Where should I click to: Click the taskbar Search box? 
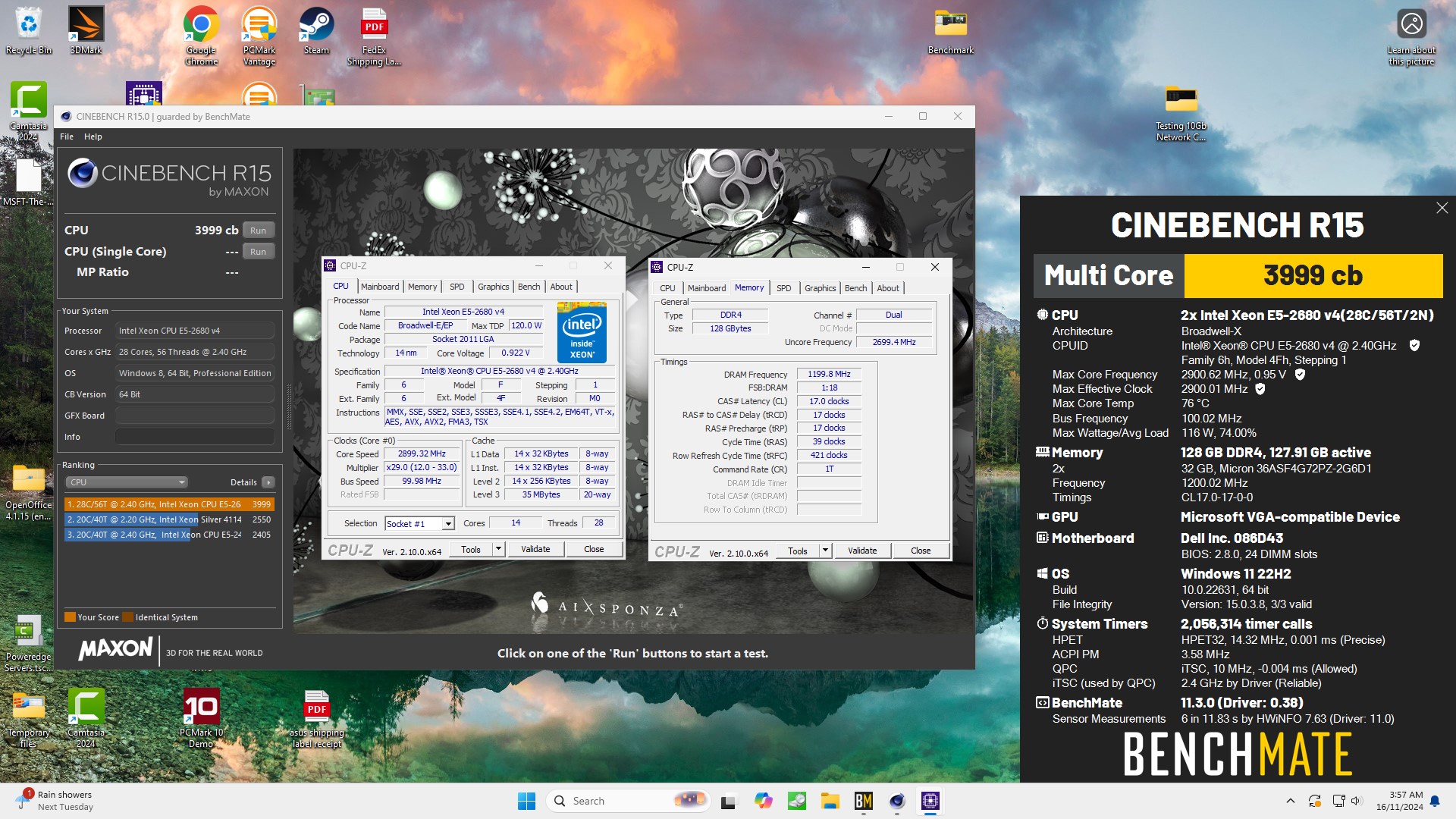[x=628, y=801]
